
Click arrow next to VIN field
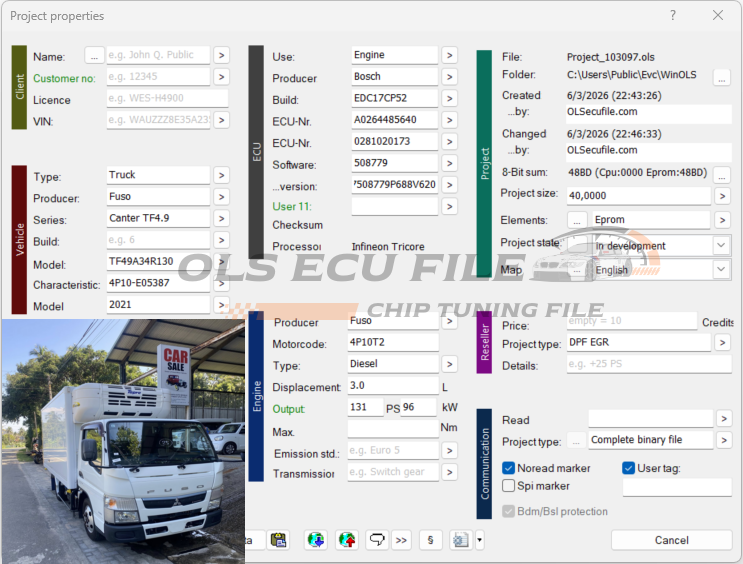(x=221, y=120)
